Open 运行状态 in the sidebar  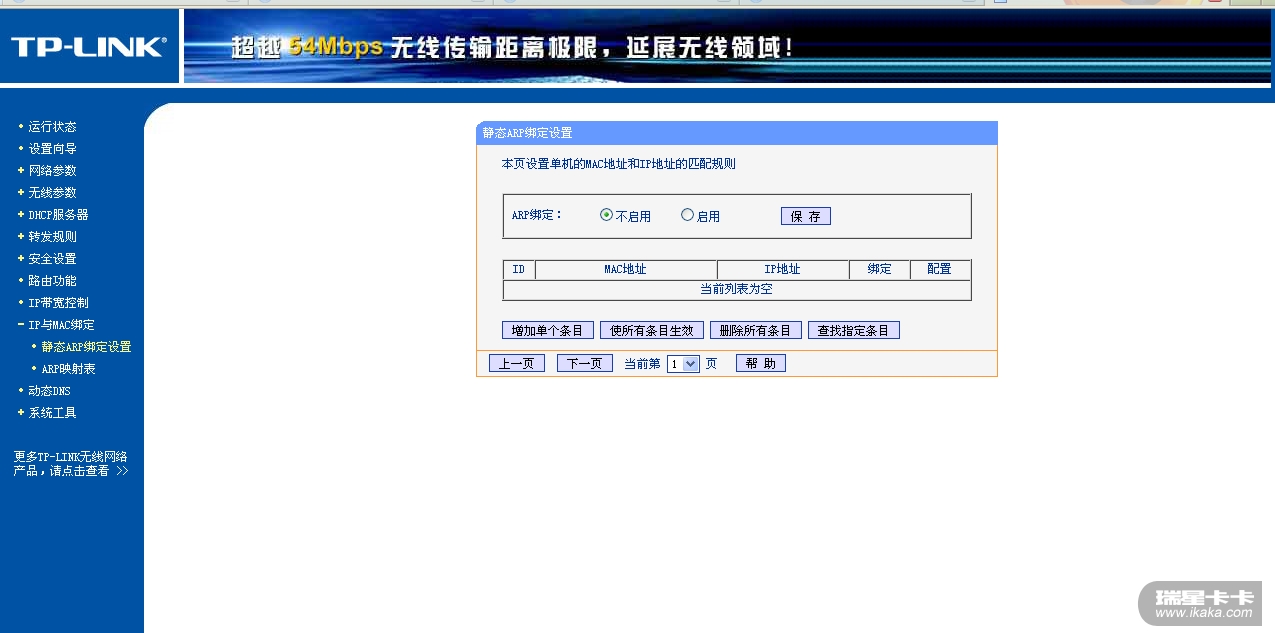pos(52,127)
